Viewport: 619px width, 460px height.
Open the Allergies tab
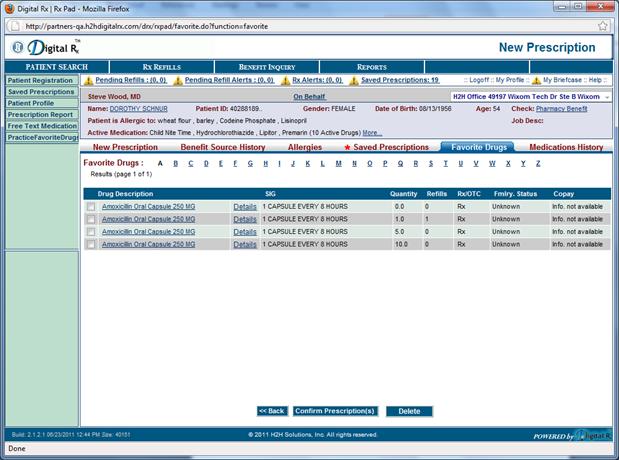coord(305,147)
